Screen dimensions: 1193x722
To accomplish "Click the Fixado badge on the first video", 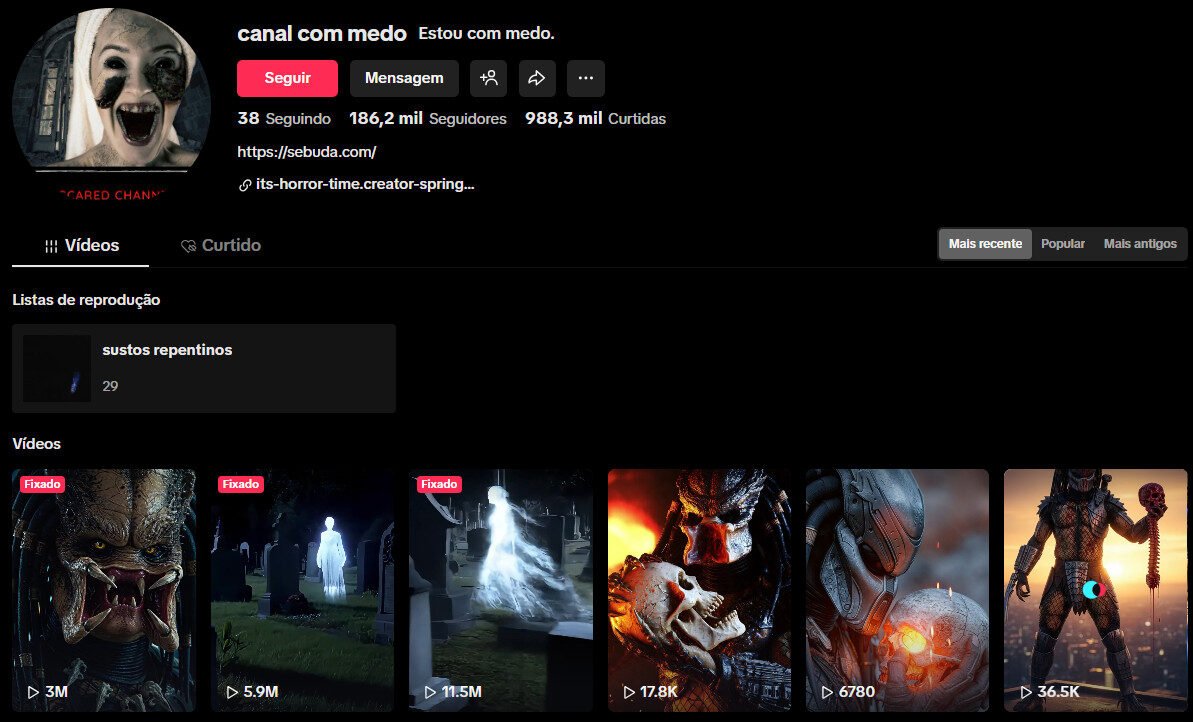I will tap(42, 484).
